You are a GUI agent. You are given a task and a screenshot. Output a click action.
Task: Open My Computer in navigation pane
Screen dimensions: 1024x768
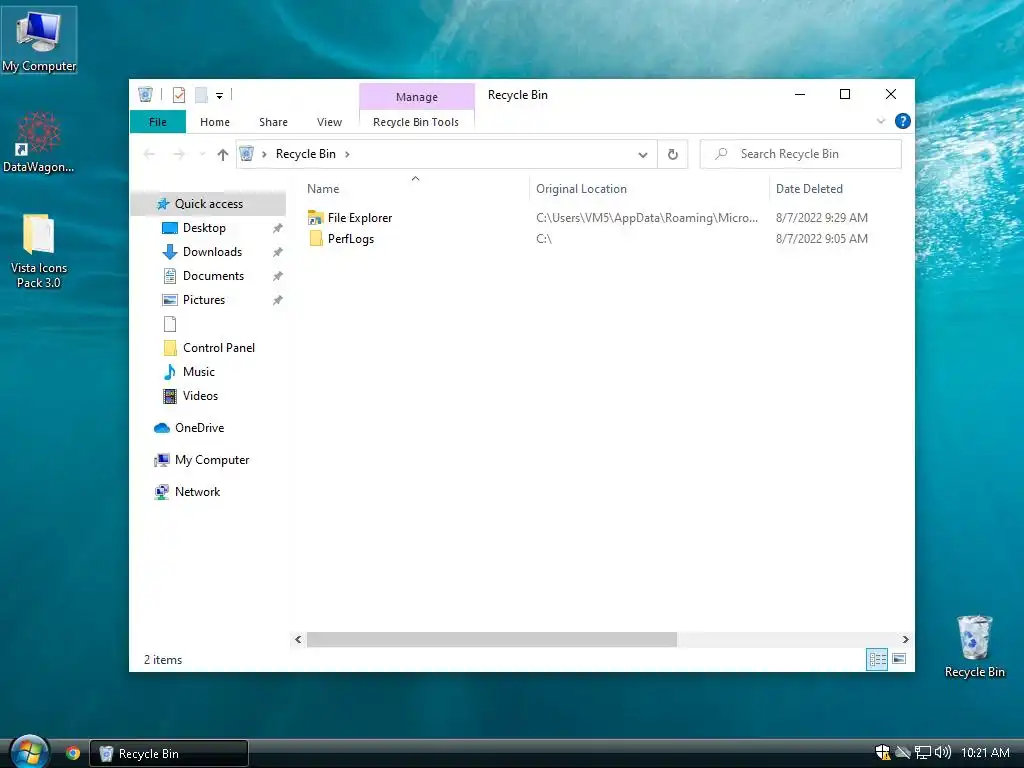[x=212, y=460]
